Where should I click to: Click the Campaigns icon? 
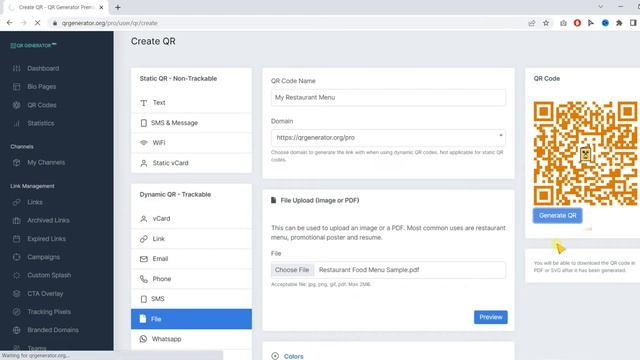point(16,257)
